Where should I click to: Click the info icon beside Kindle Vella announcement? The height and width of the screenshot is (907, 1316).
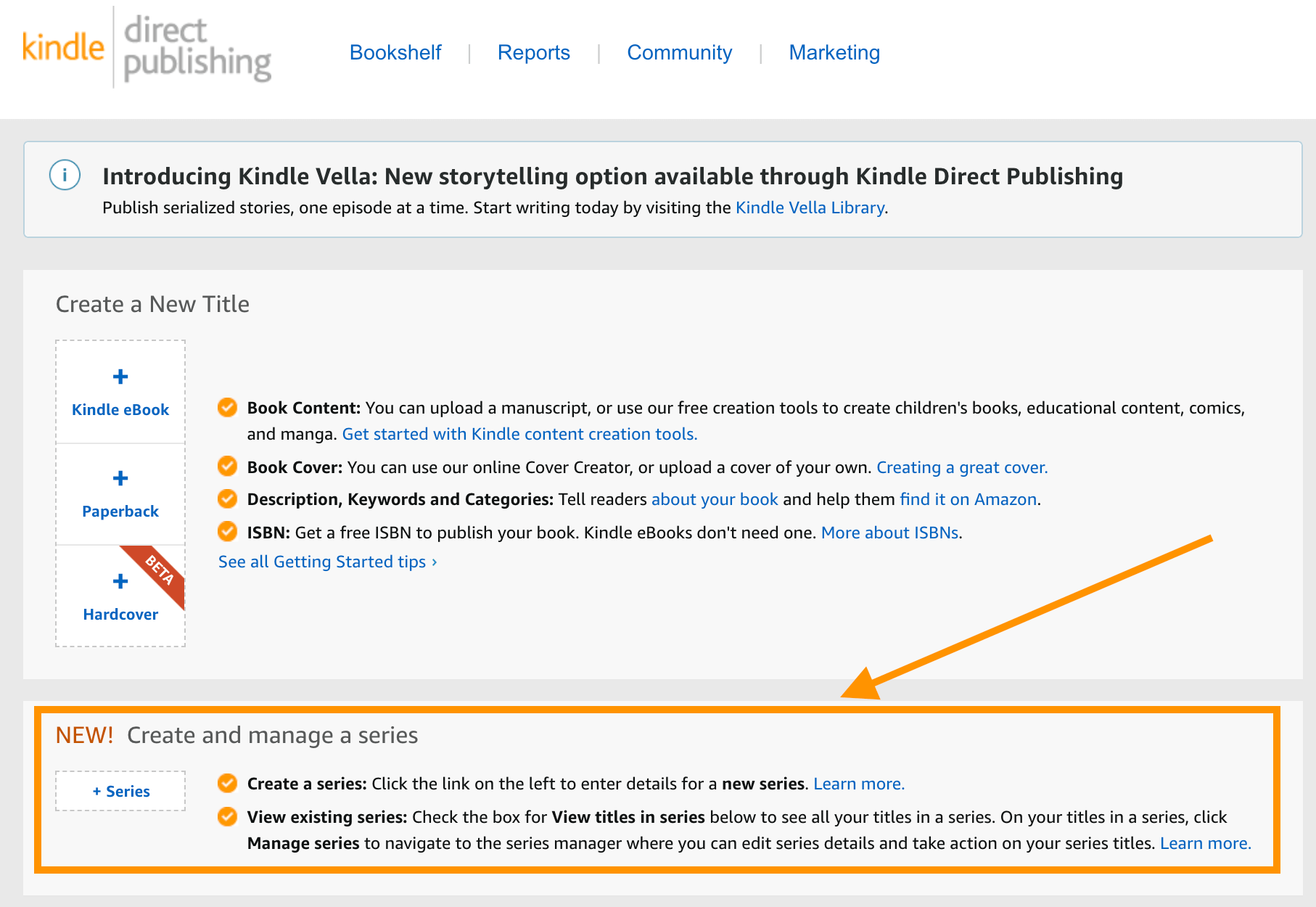pos(65,175)
